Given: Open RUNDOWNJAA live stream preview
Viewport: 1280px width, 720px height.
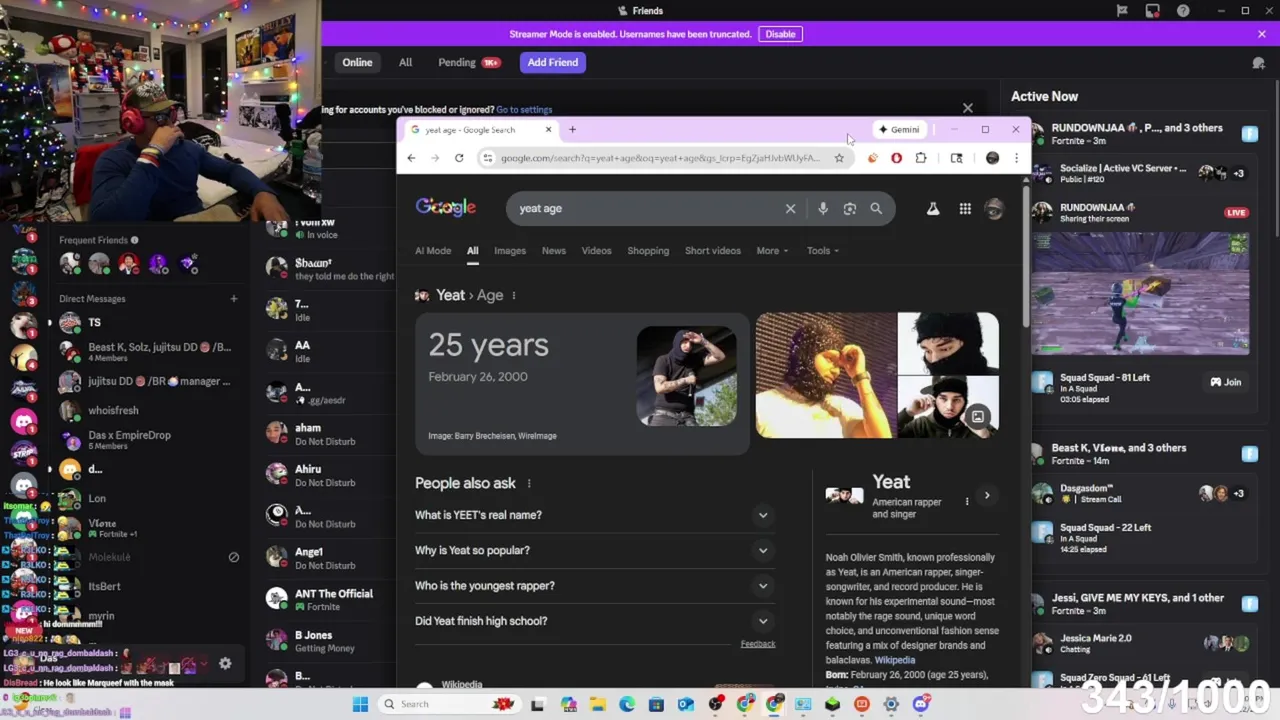Looking at the screenshot, I should (x=1141, y=293).
